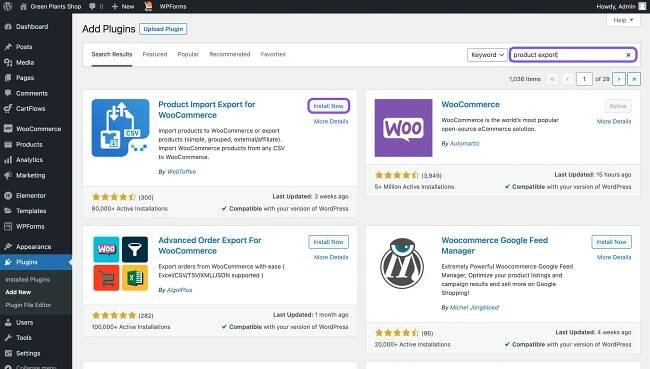Click the Marketing megaphone icon
The height and width of the screenshot is (369, 650).
click(8, 175)
